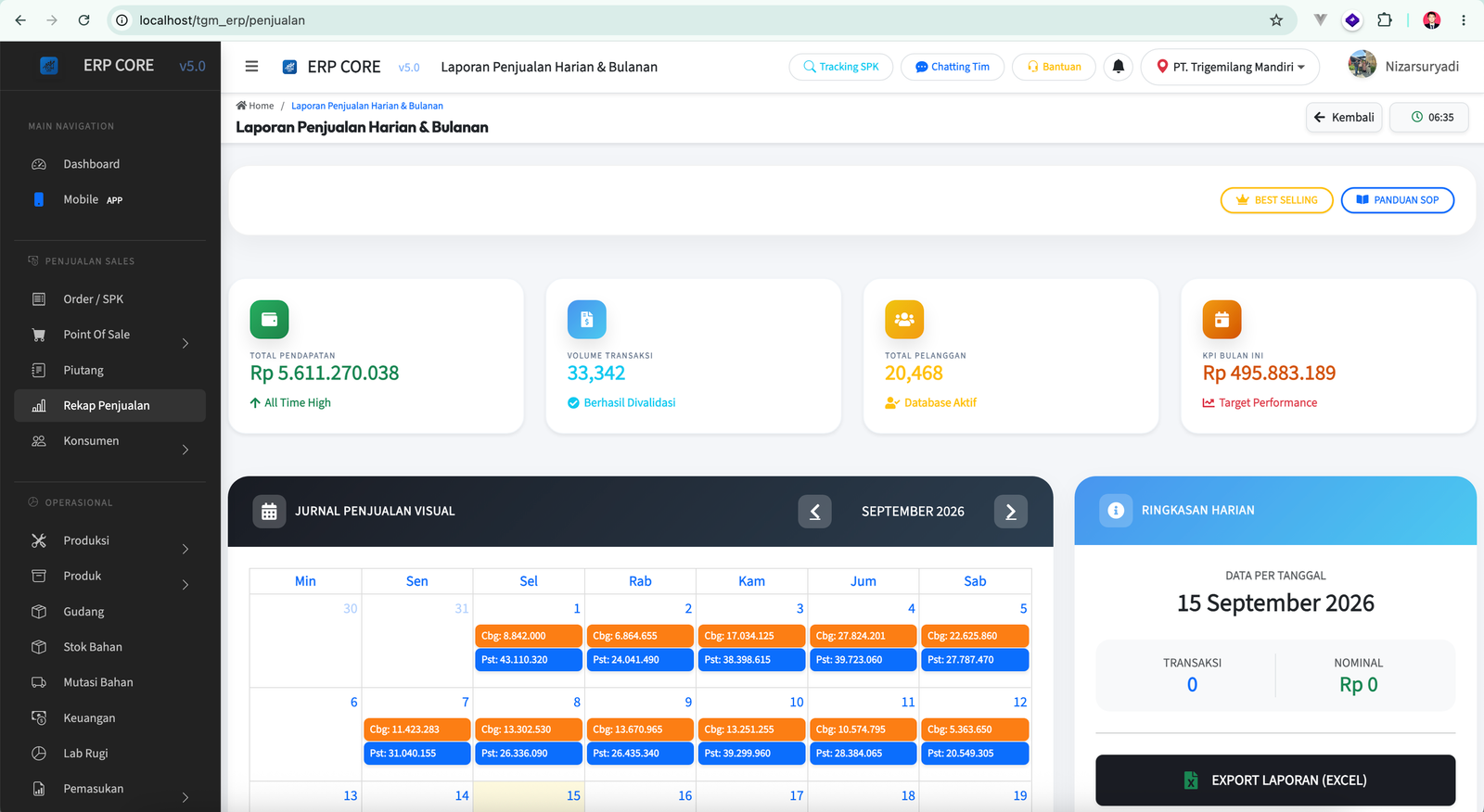Bookmark this page with the star icon

[1276, 20]
